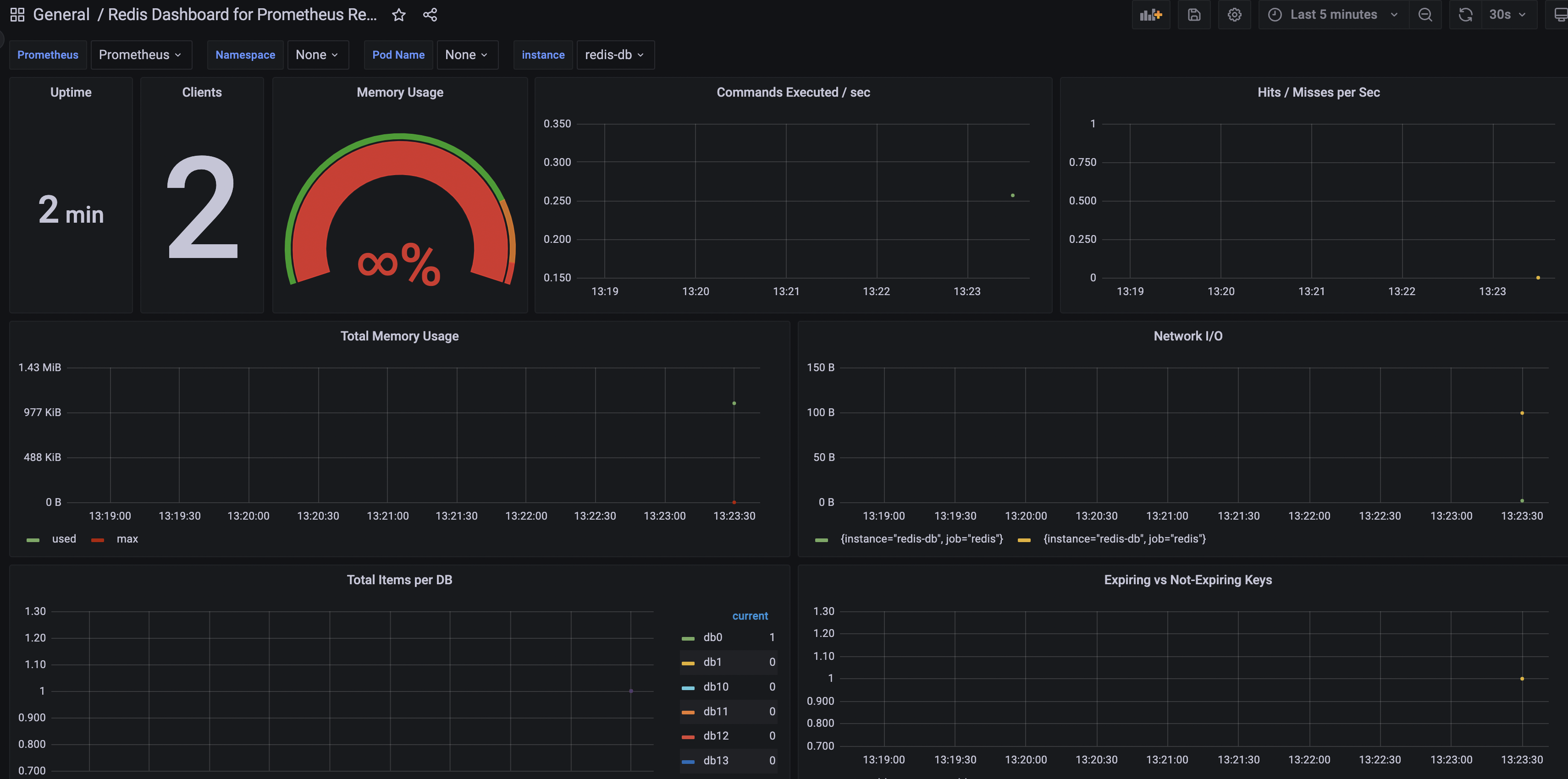The image size is (1568, 779).
Task: Click the Add panel icon
Action: pos(1150,15)
